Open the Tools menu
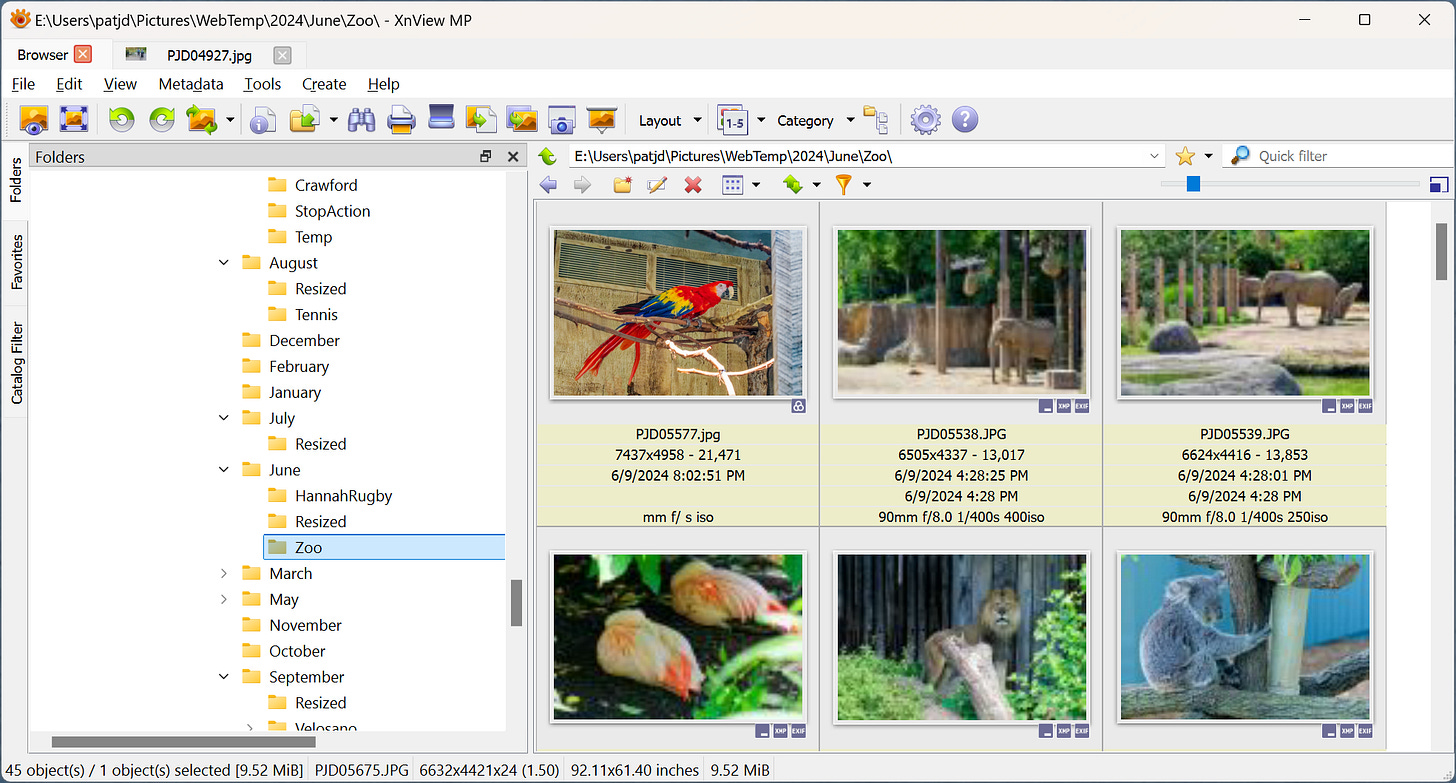 pyautogui.click(x=262, y=84)
